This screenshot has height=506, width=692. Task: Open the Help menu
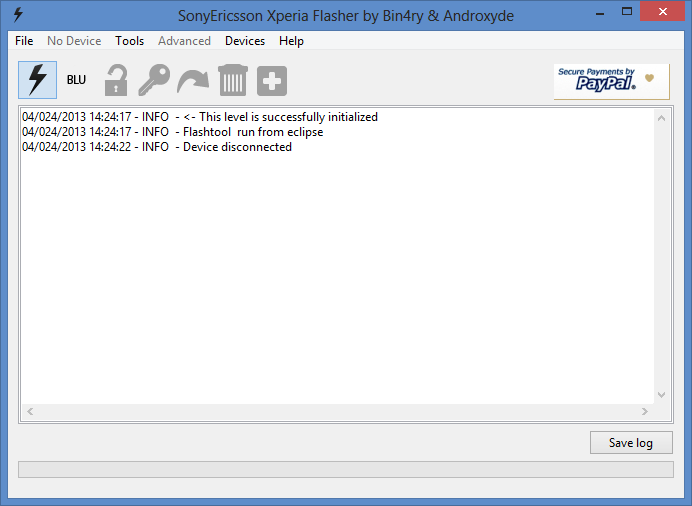(x=291, y=41)
